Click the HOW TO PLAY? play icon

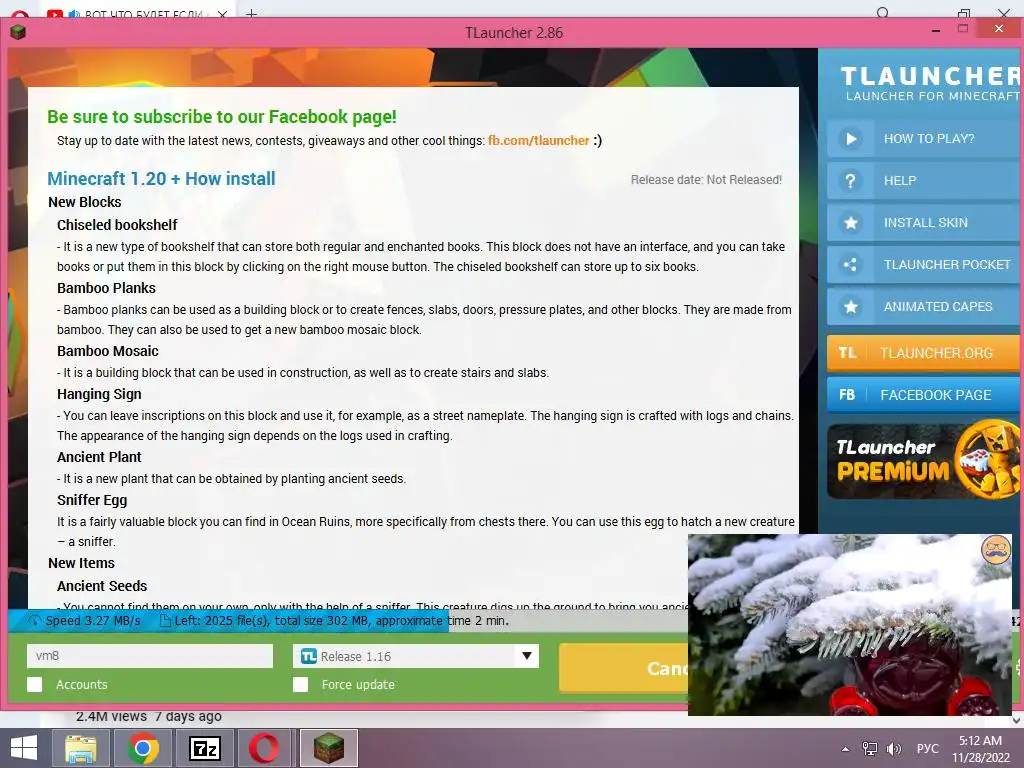pyautogui.click(x=850, y=138)
